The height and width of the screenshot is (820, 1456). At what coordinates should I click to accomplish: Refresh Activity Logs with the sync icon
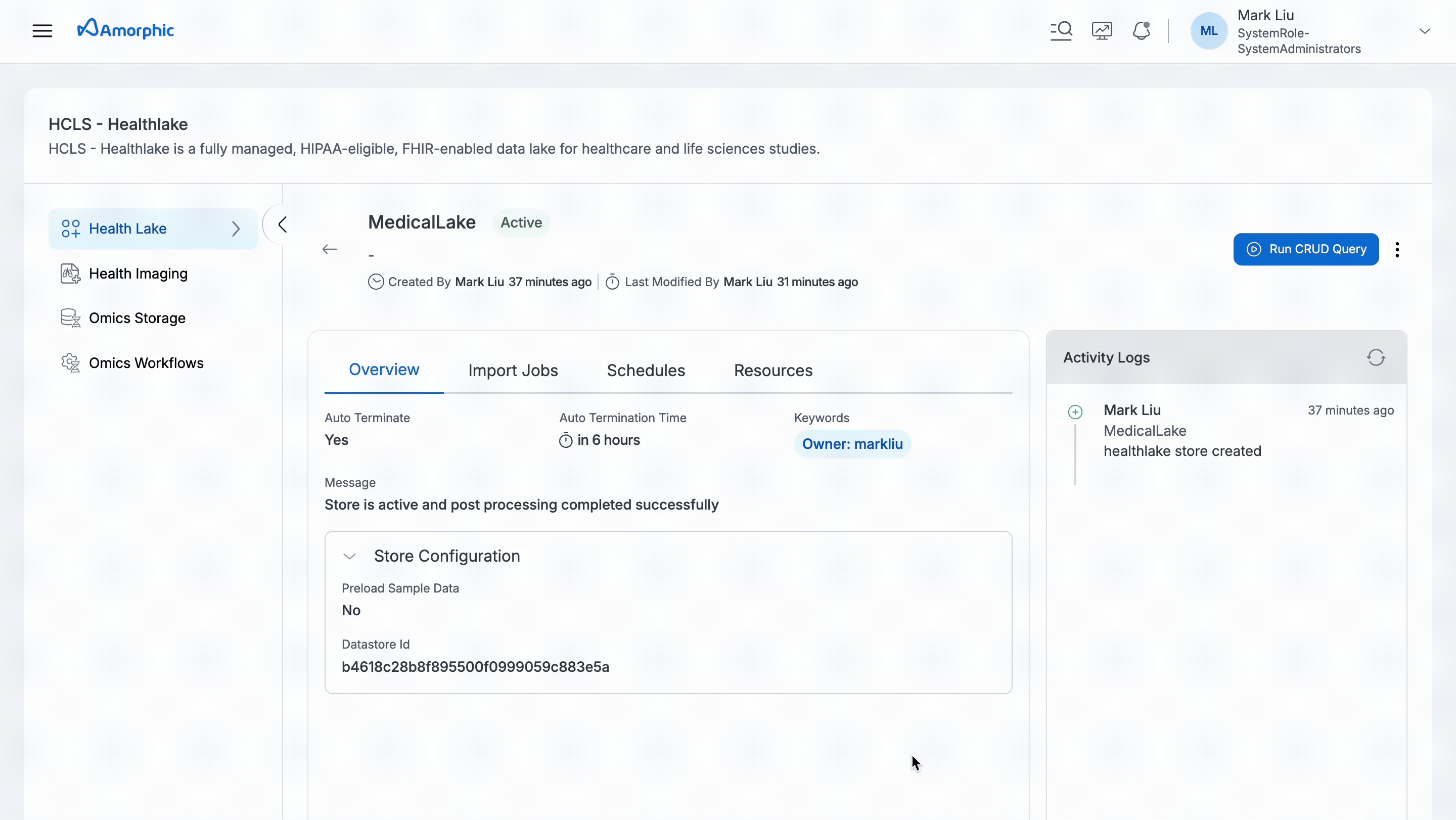click(x=1376, y=357)
